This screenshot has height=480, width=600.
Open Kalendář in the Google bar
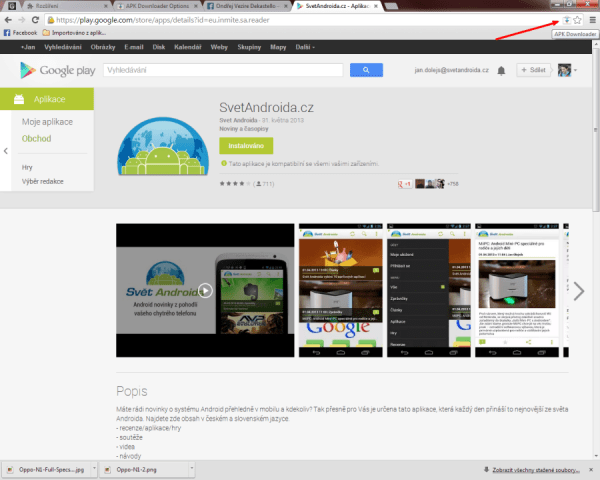[x=188, y=47]
